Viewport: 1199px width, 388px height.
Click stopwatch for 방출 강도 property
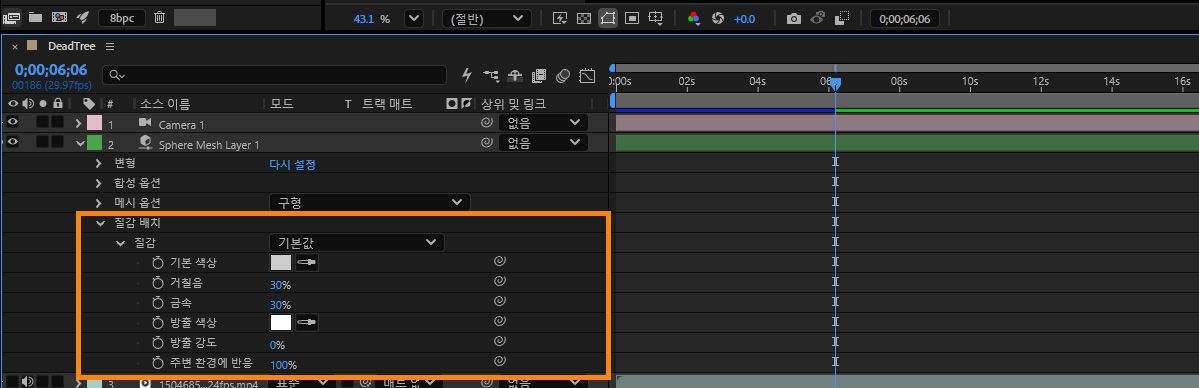158,343
